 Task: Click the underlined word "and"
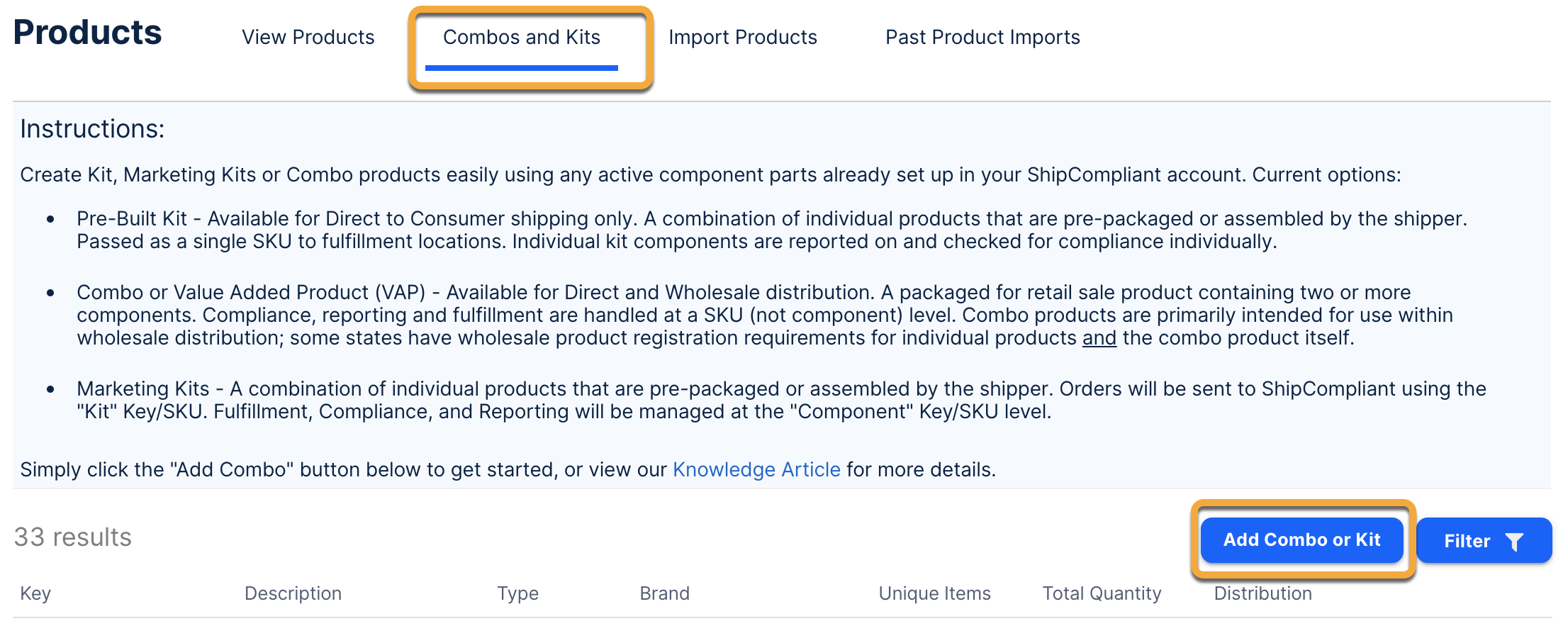pos(1099,338)
